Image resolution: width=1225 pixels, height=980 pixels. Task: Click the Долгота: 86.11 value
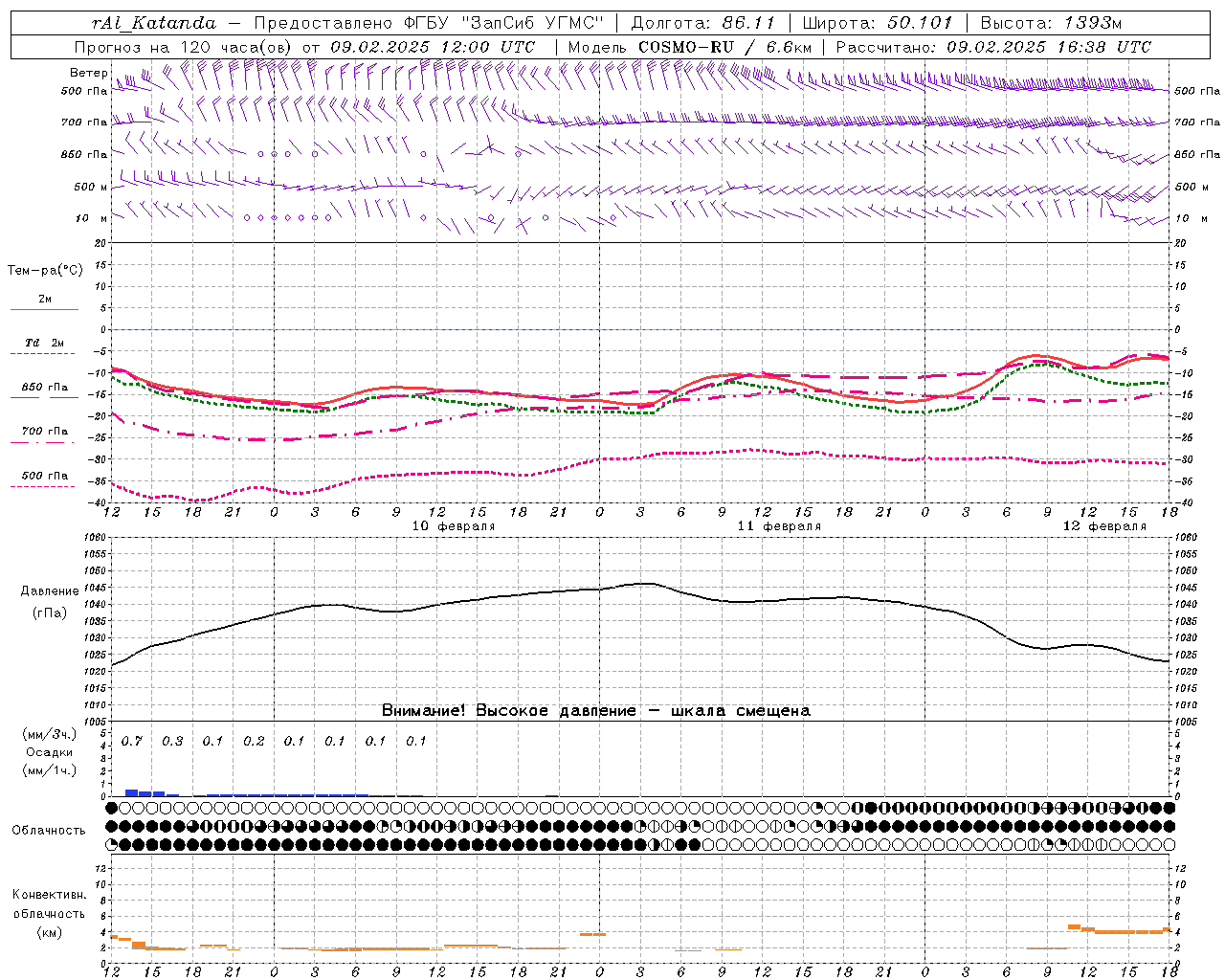[703, 23]
